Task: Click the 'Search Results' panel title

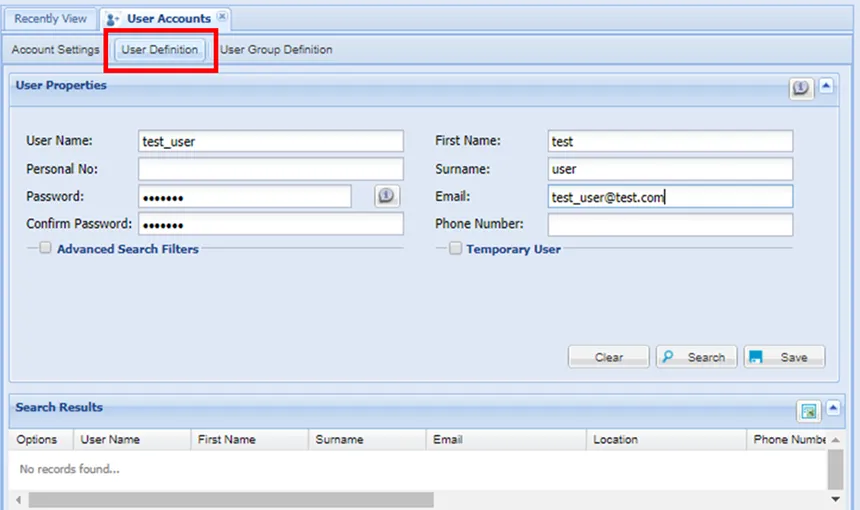Action: (59, 407)
